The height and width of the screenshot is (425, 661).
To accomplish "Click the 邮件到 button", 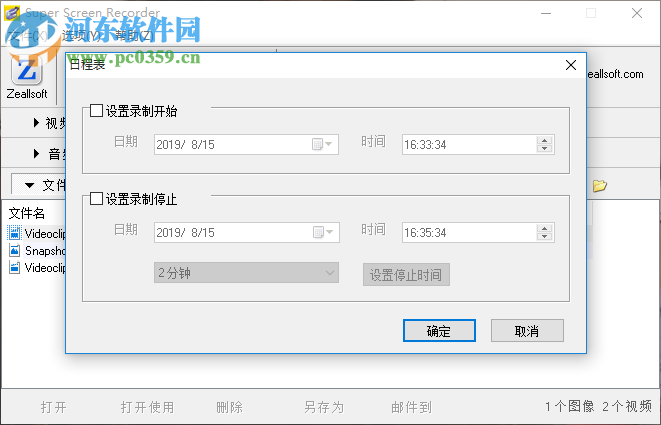I will click(x=411, y=407).
